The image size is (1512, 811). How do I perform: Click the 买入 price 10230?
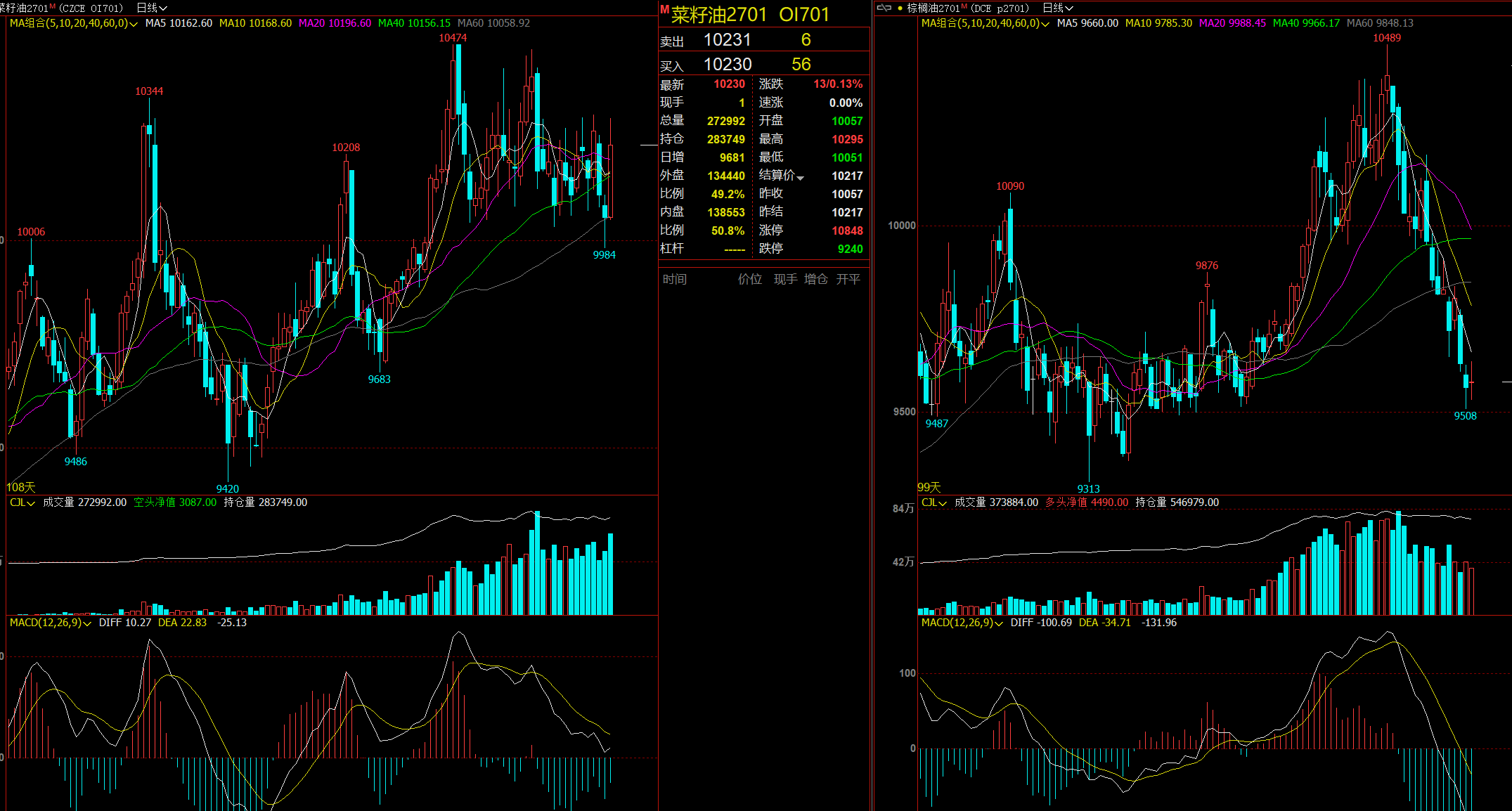[x=728, y=65]
